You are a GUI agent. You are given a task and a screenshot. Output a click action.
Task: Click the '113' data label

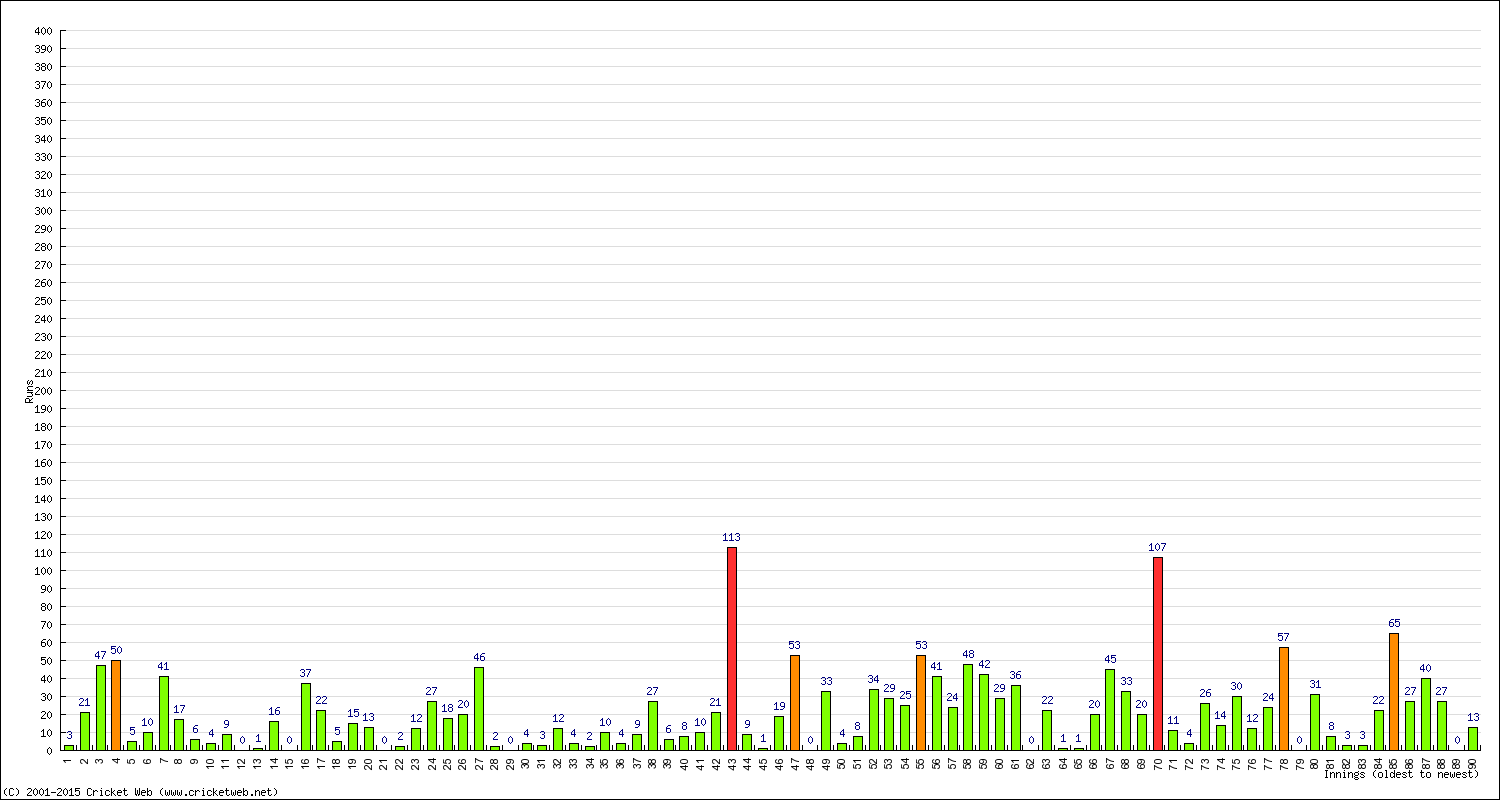(x=732, y=537)
